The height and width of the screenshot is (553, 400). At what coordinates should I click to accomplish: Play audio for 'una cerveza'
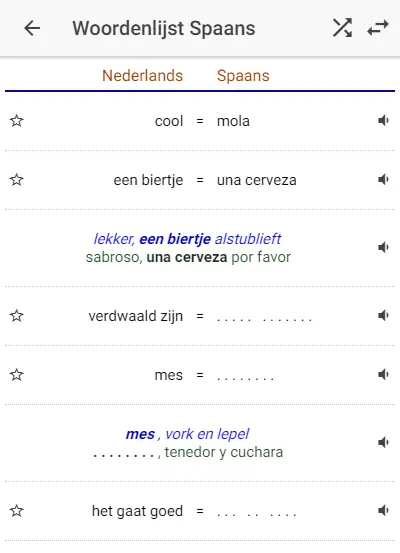383,180
